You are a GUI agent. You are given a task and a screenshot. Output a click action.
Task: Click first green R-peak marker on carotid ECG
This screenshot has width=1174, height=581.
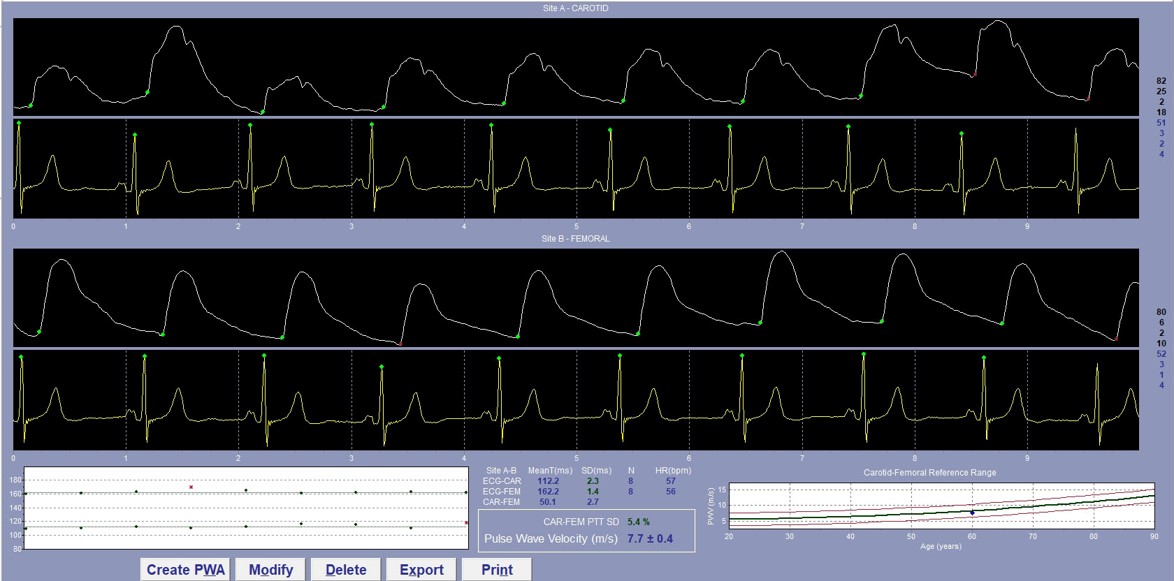pyautogui.click(x=19, y=122)
